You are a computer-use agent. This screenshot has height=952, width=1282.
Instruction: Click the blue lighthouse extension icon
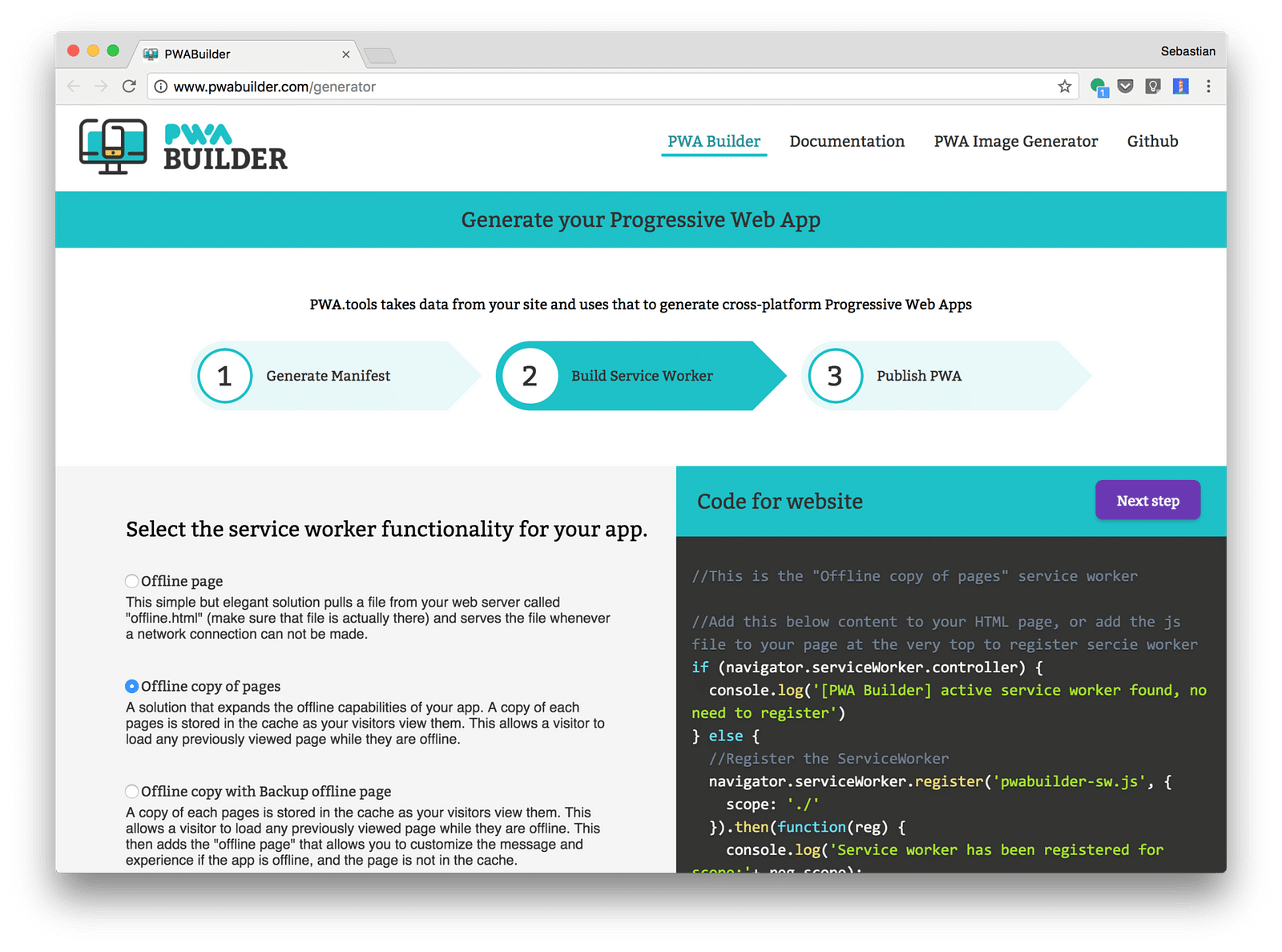[1180, 87]
